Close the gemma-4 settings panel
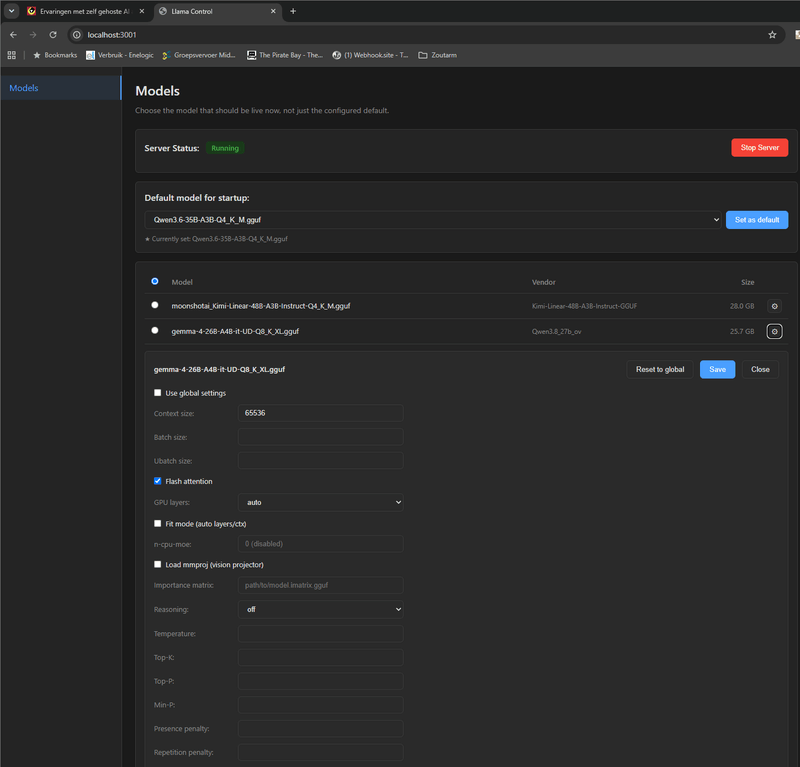800x767 pixels. pos(760,369)
